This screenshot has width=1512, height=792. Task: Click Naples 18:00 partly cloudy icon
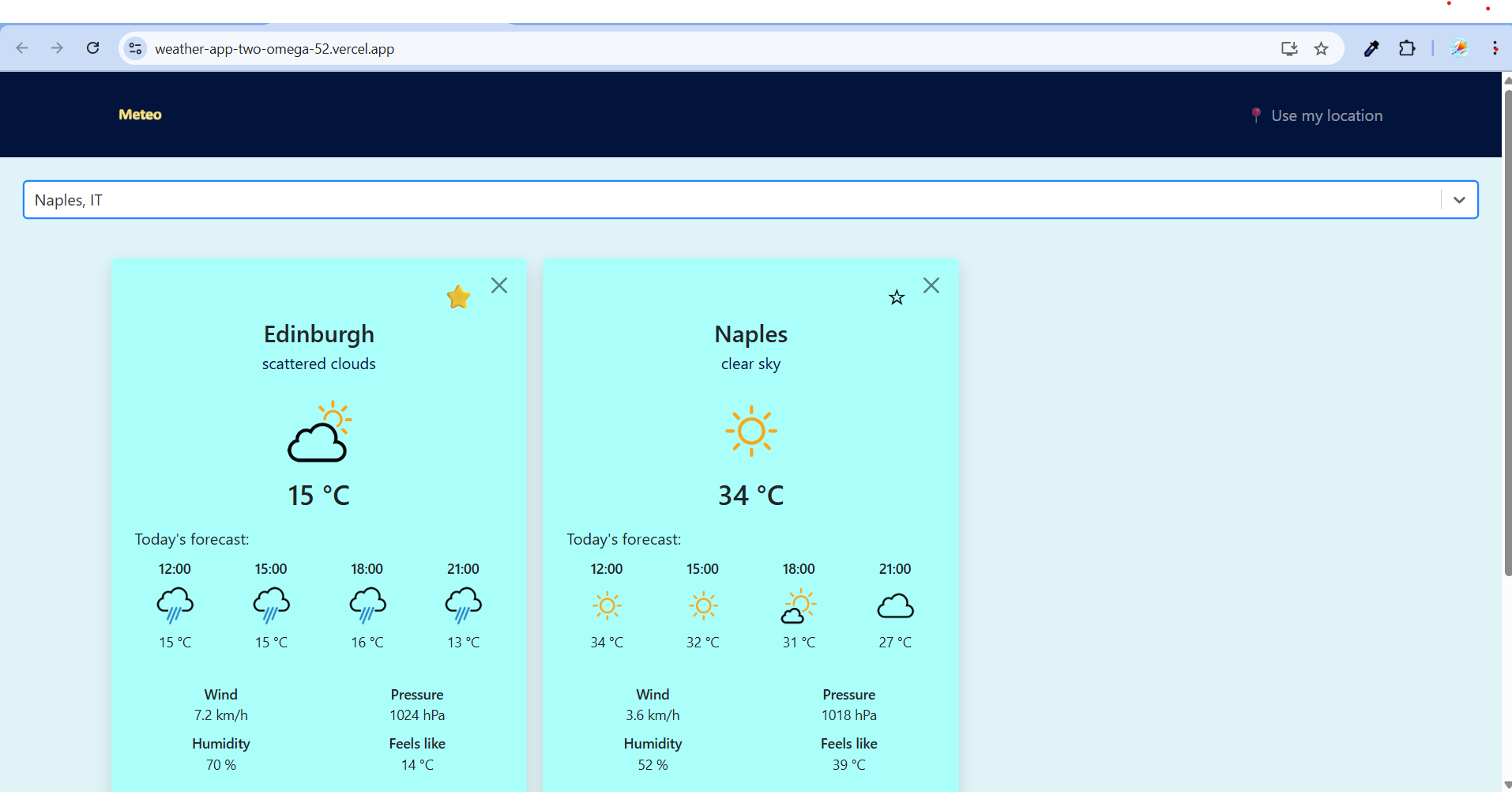pyautogui.click(x=799, y=606)
